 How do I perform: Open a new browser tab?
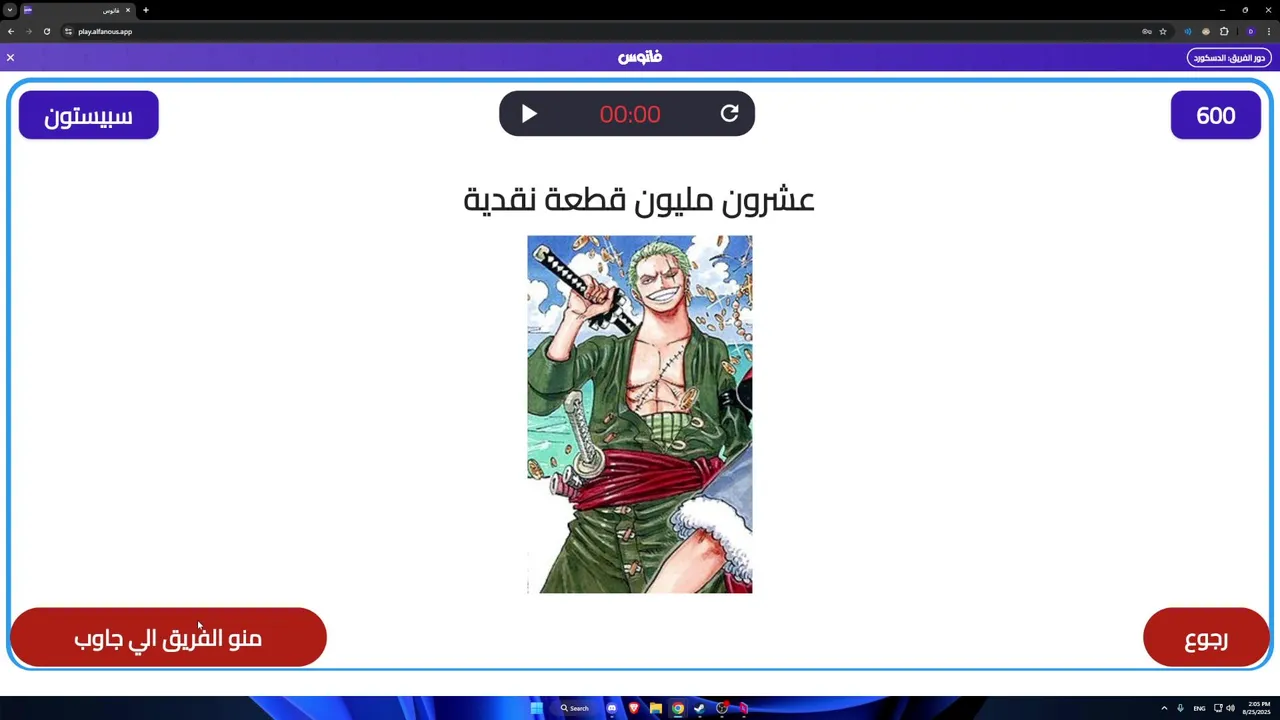click(145, 10)
